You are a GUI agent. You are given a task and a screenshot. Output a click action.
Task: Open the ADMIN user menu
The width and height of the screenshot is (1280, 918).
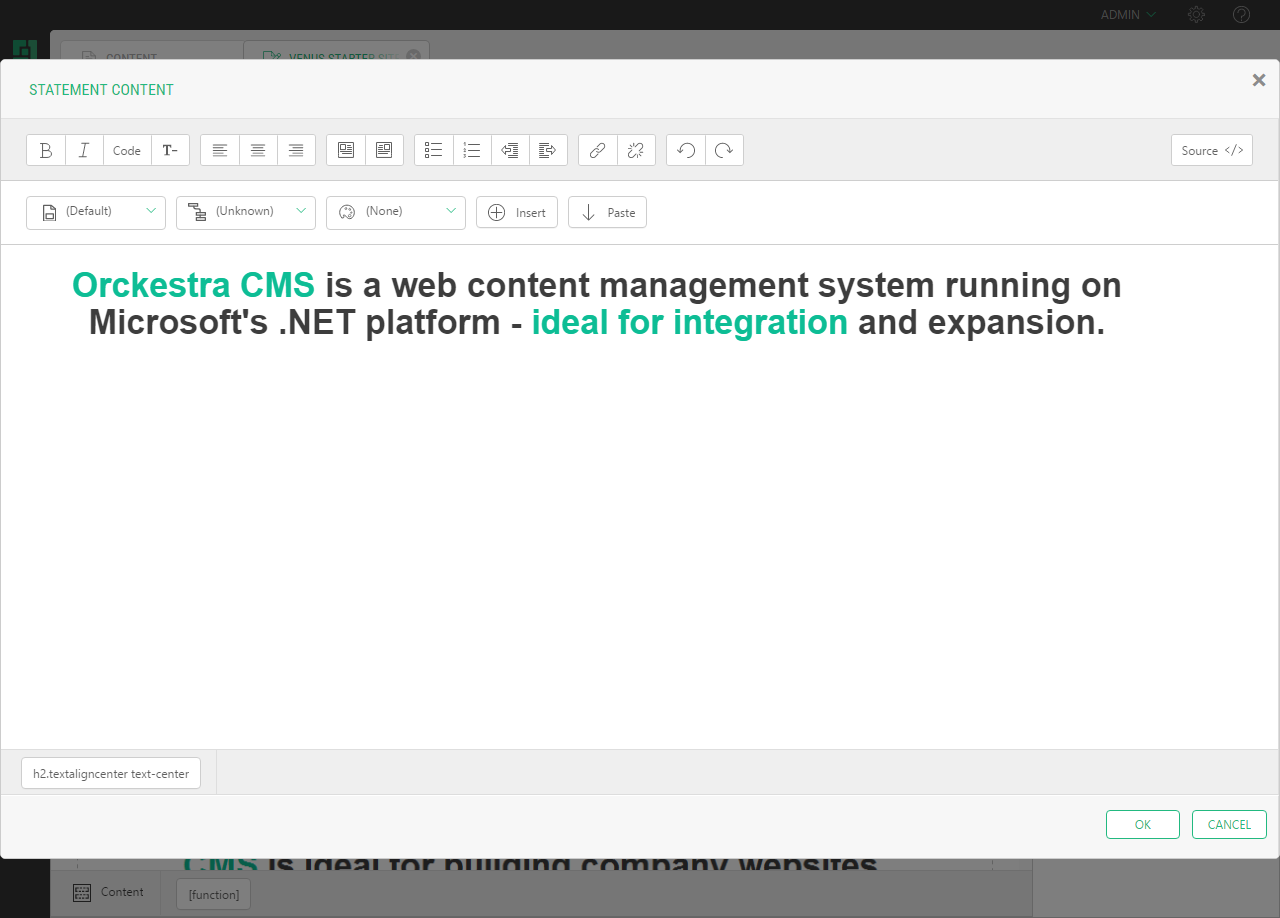pos(1128,15)
